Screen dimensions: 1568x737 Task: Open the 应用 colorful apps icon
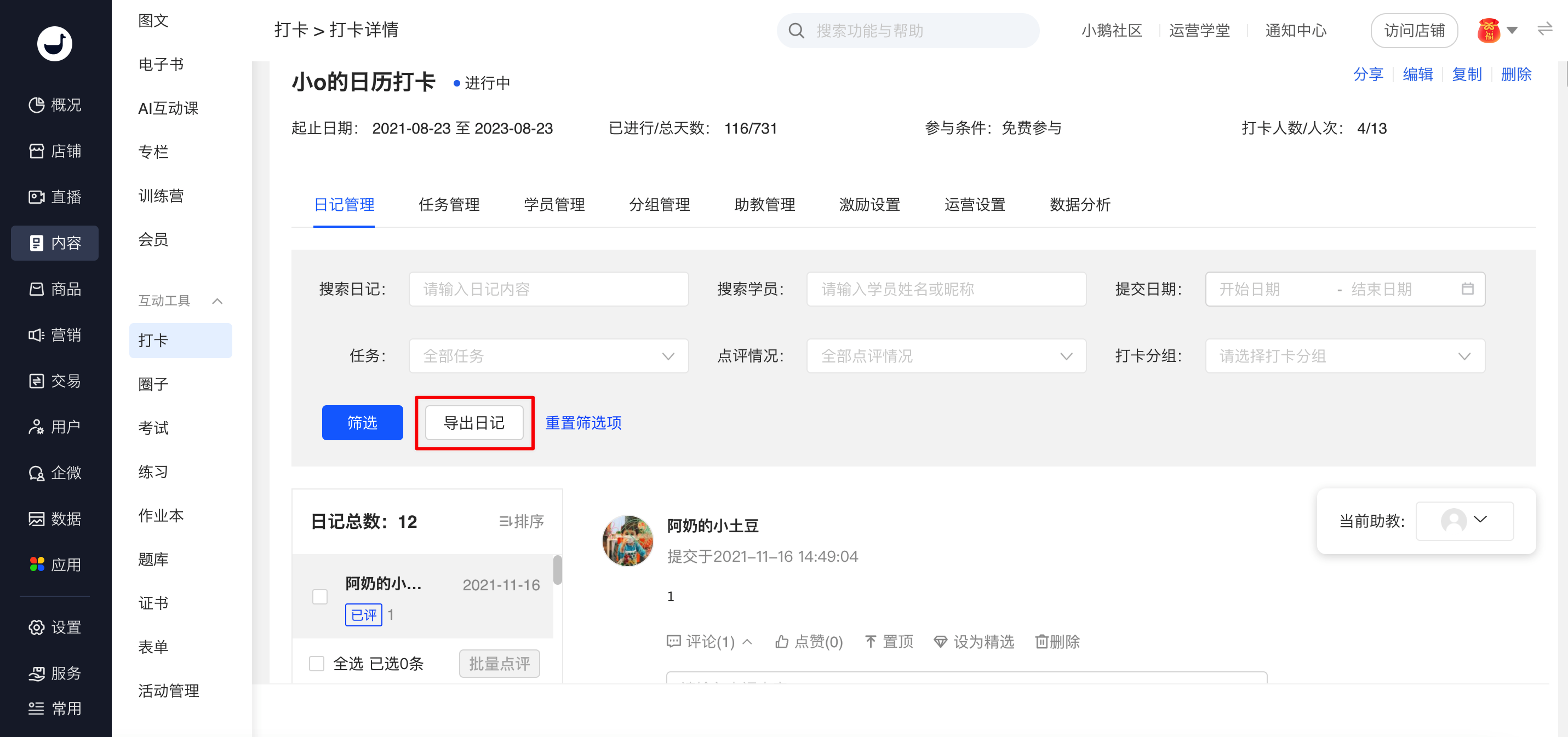pos(37,564)
